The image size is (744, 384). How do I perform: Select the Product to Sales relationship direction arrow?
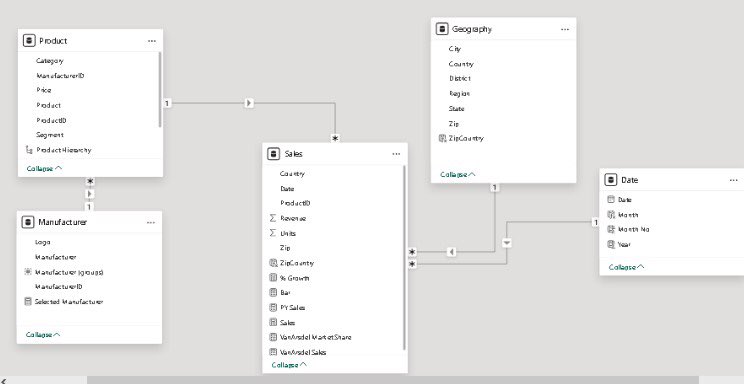(x=249, y=103)
